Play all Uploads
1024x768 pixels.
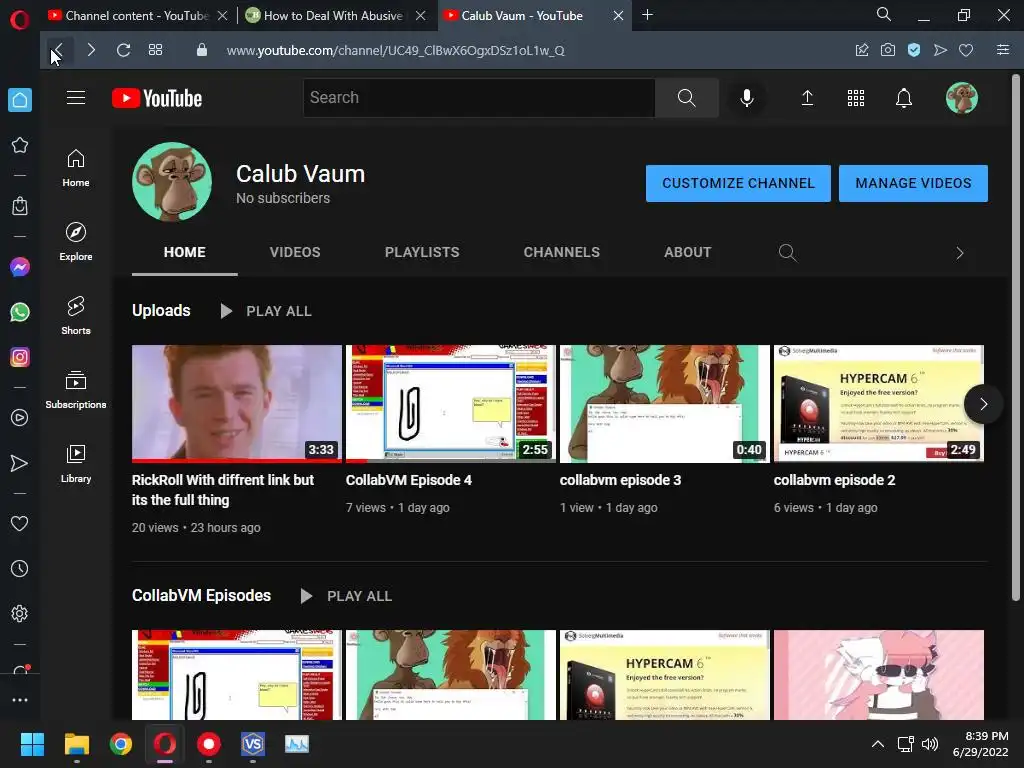click(265, 312)
